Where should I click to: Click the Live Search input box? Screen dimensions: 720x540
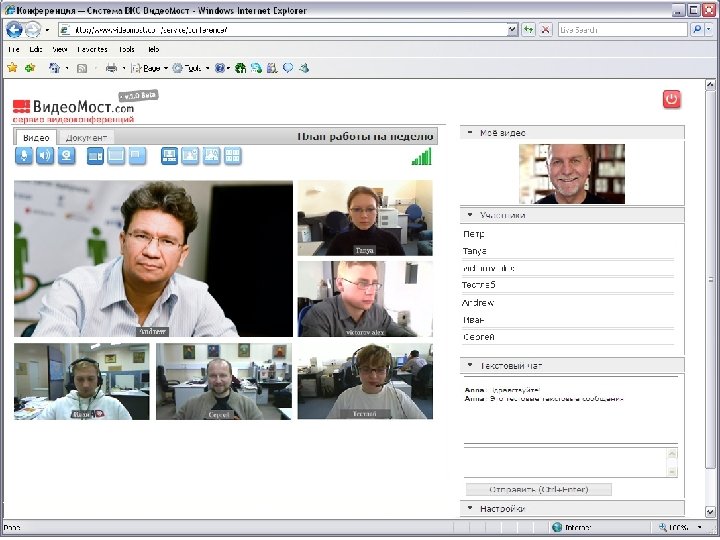click(623, 30)
